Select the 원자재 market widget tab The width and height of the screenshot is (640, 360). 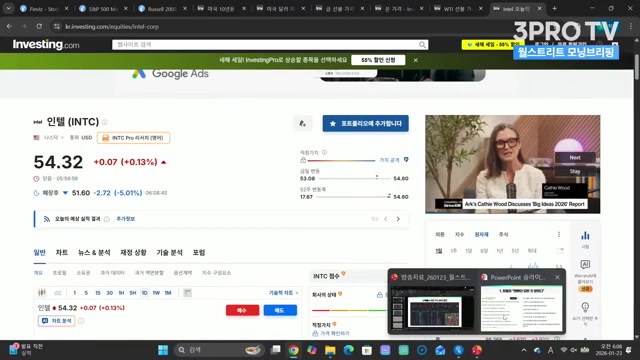[x=482, y=234]
